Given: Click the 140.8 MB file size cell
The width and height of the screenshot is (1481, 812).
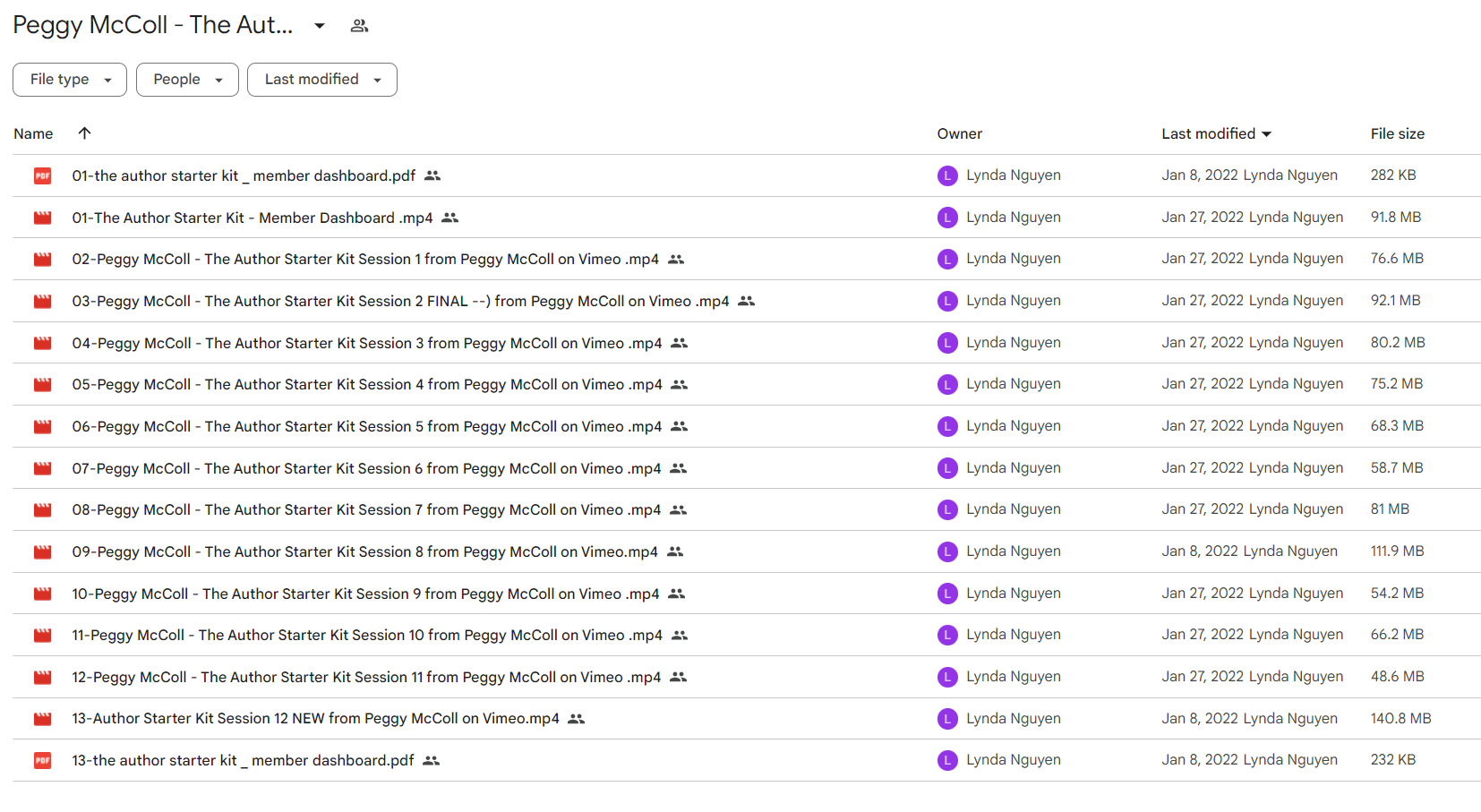Looking at the screenshot, I should tap(1400, 719).
